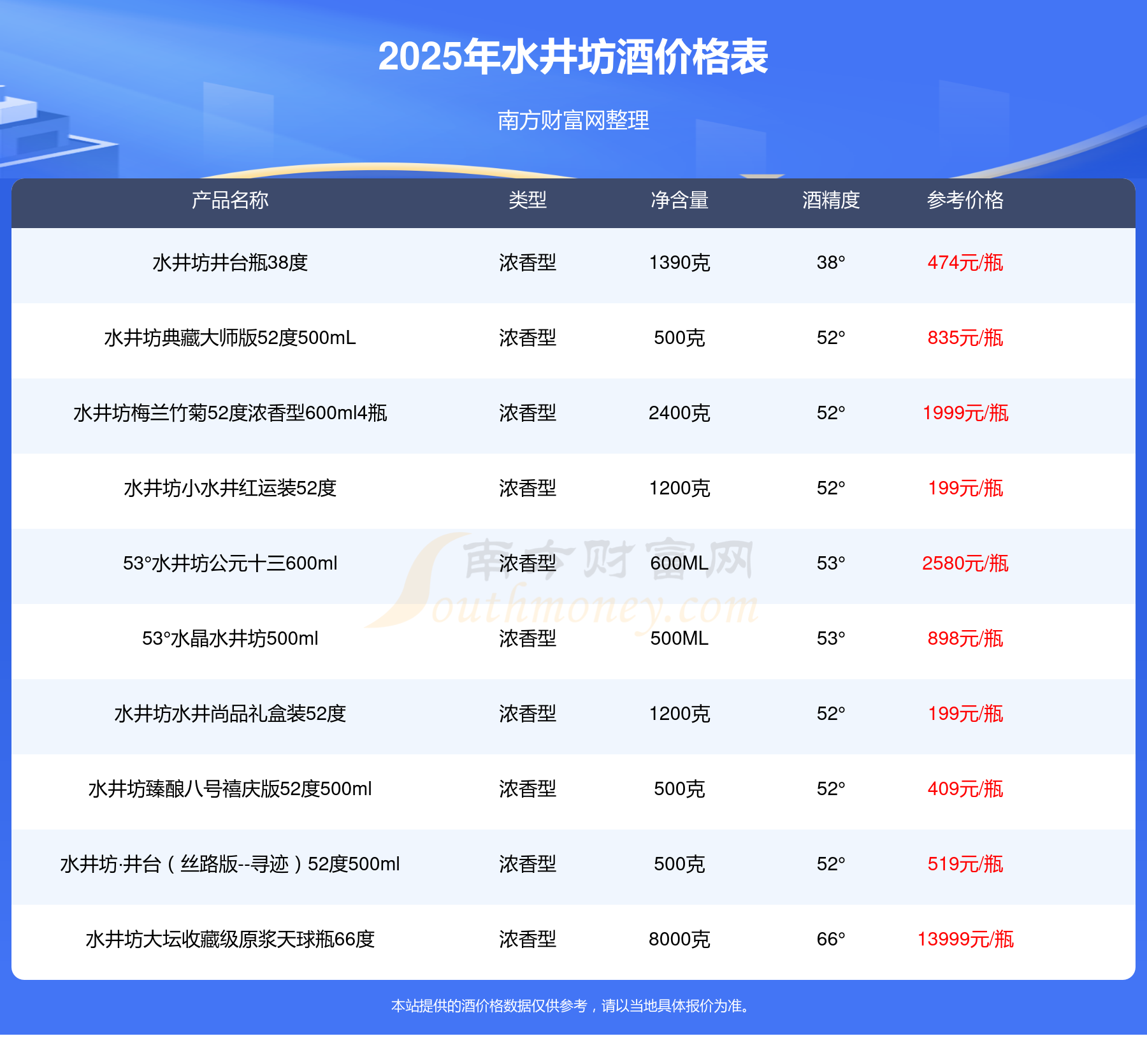
Task: Click 浓香型 type cell in the 典藏大师版 row
Action: tap(528, 338)
